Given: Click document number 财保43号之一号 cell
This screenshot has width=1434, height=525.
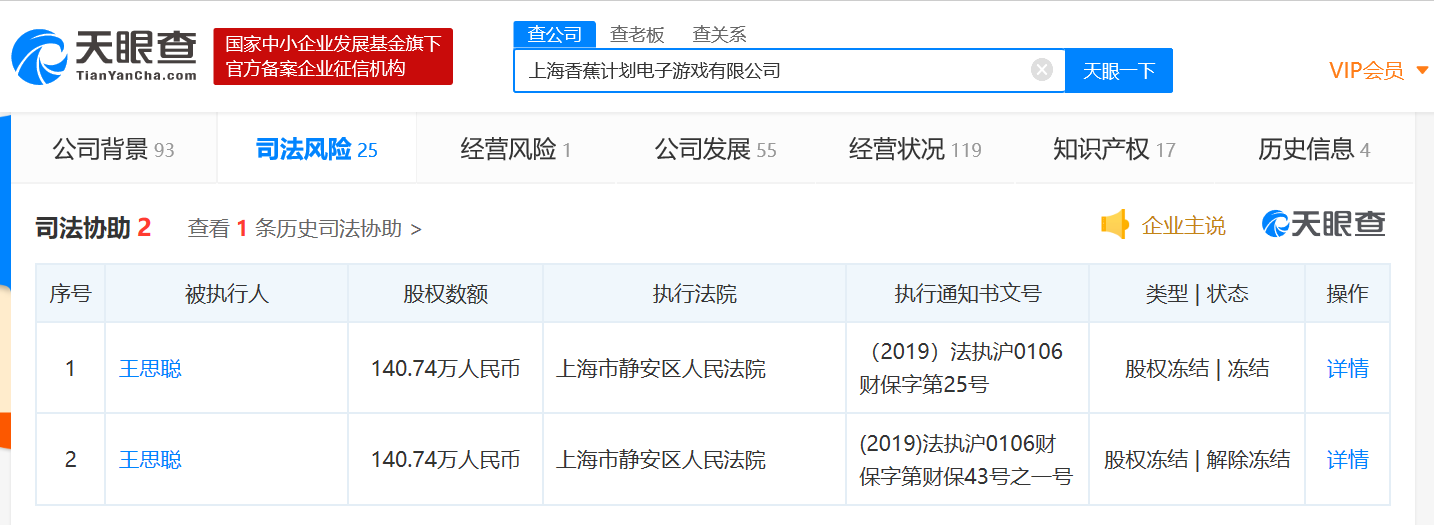Looking at the screenshot, I should pyautogui.click(x=966, y=460).
